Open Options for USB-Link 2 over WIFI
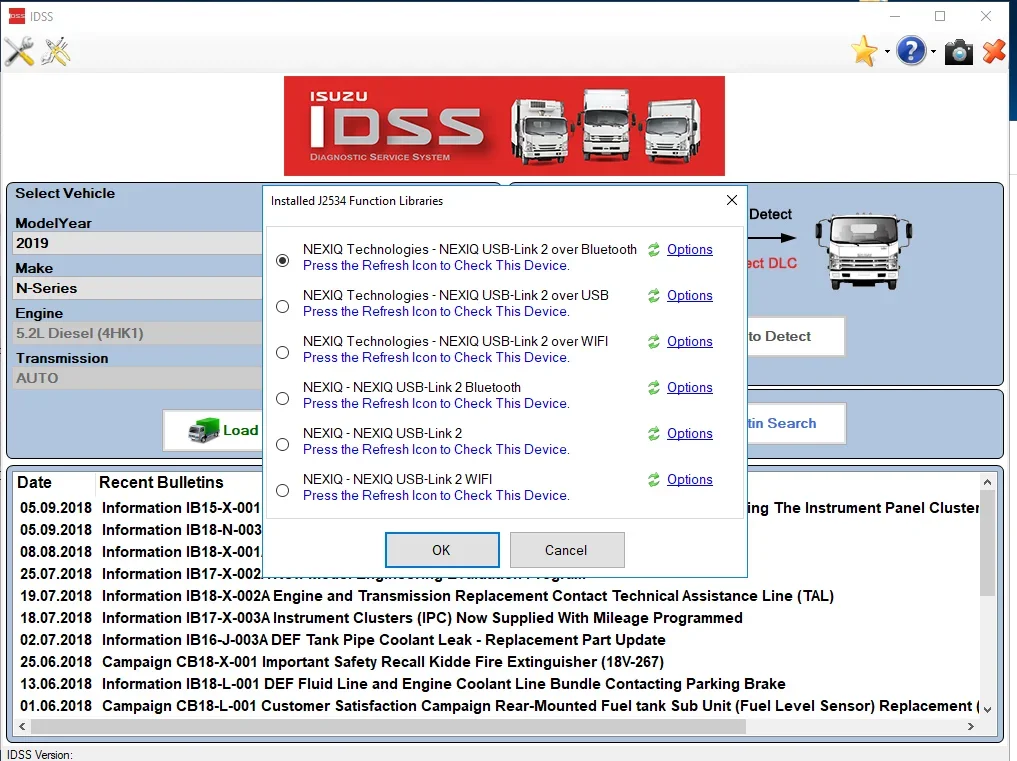This screenshot has height=761, width=1017. pyautogui.click(x=689, y=342)
